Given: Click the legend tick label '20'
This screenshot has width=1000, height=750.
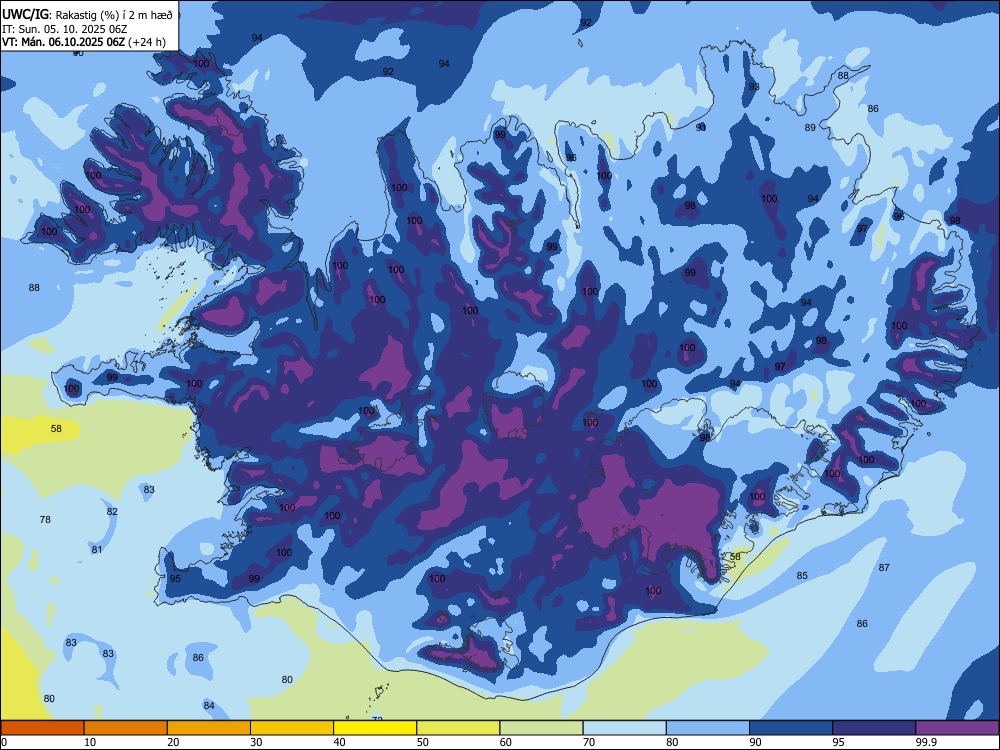Looking at the screenshot, I should coord(173,742).
